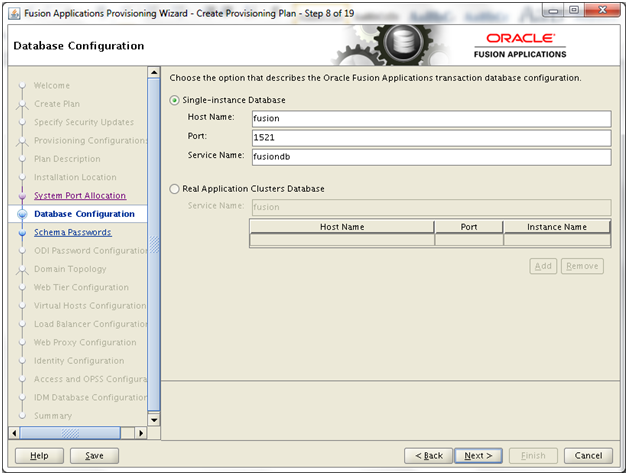Click the Add button under RAC table
This screenshot has height=475, width=628.
(543, 266)
